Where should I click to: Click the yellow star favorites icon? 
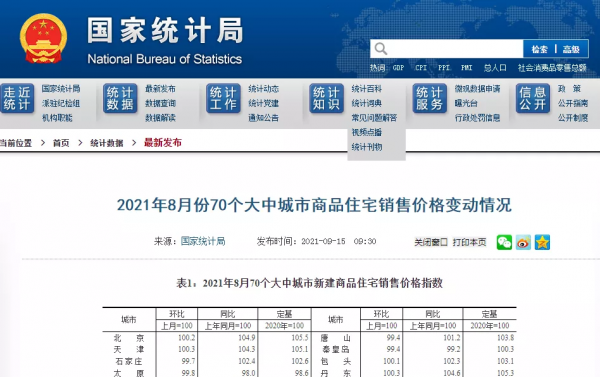[x=542, y=242]
